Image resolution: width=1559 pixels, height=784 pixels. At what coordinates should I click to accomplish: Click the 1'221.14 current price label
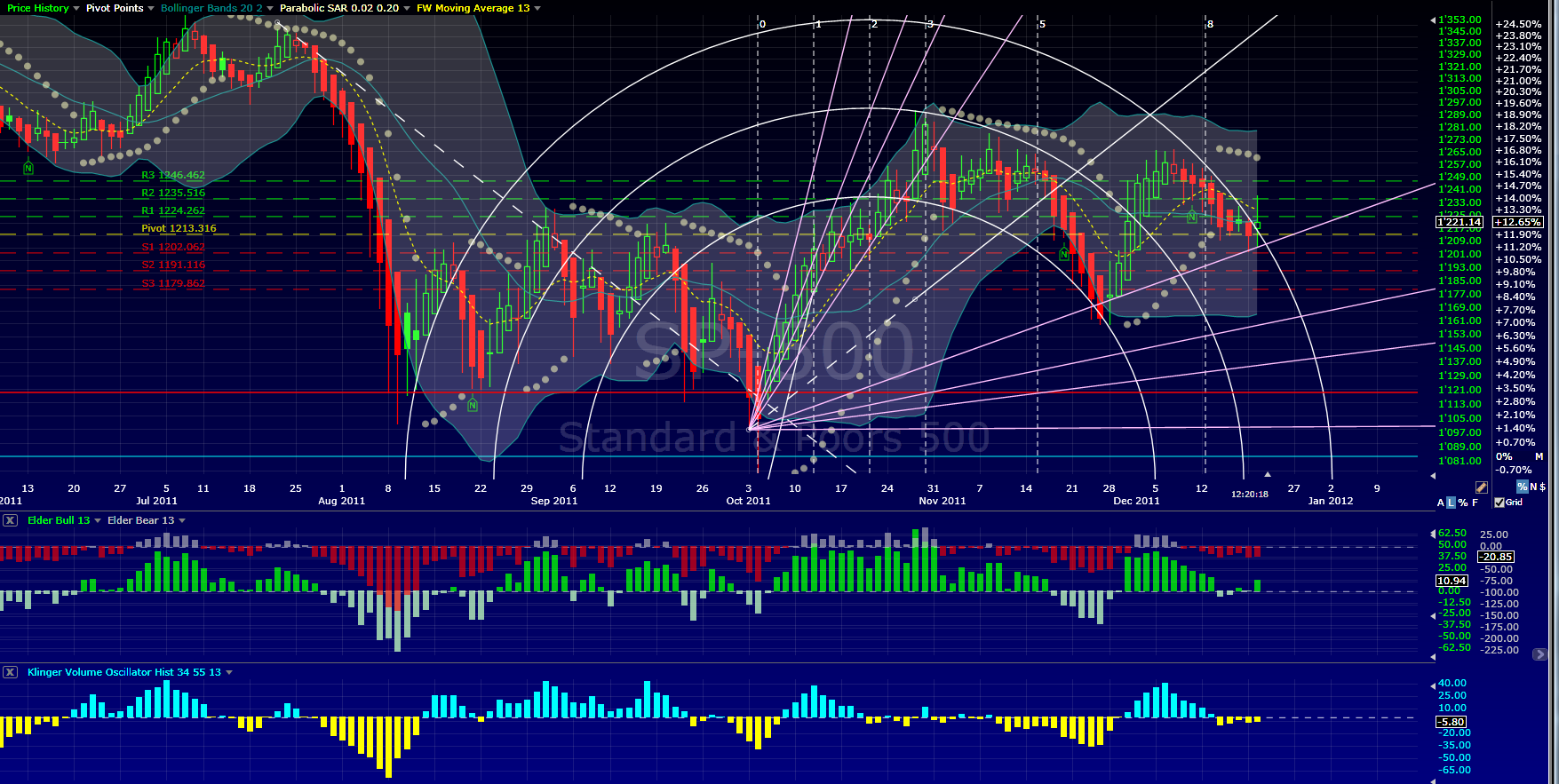pos(1460,222)
